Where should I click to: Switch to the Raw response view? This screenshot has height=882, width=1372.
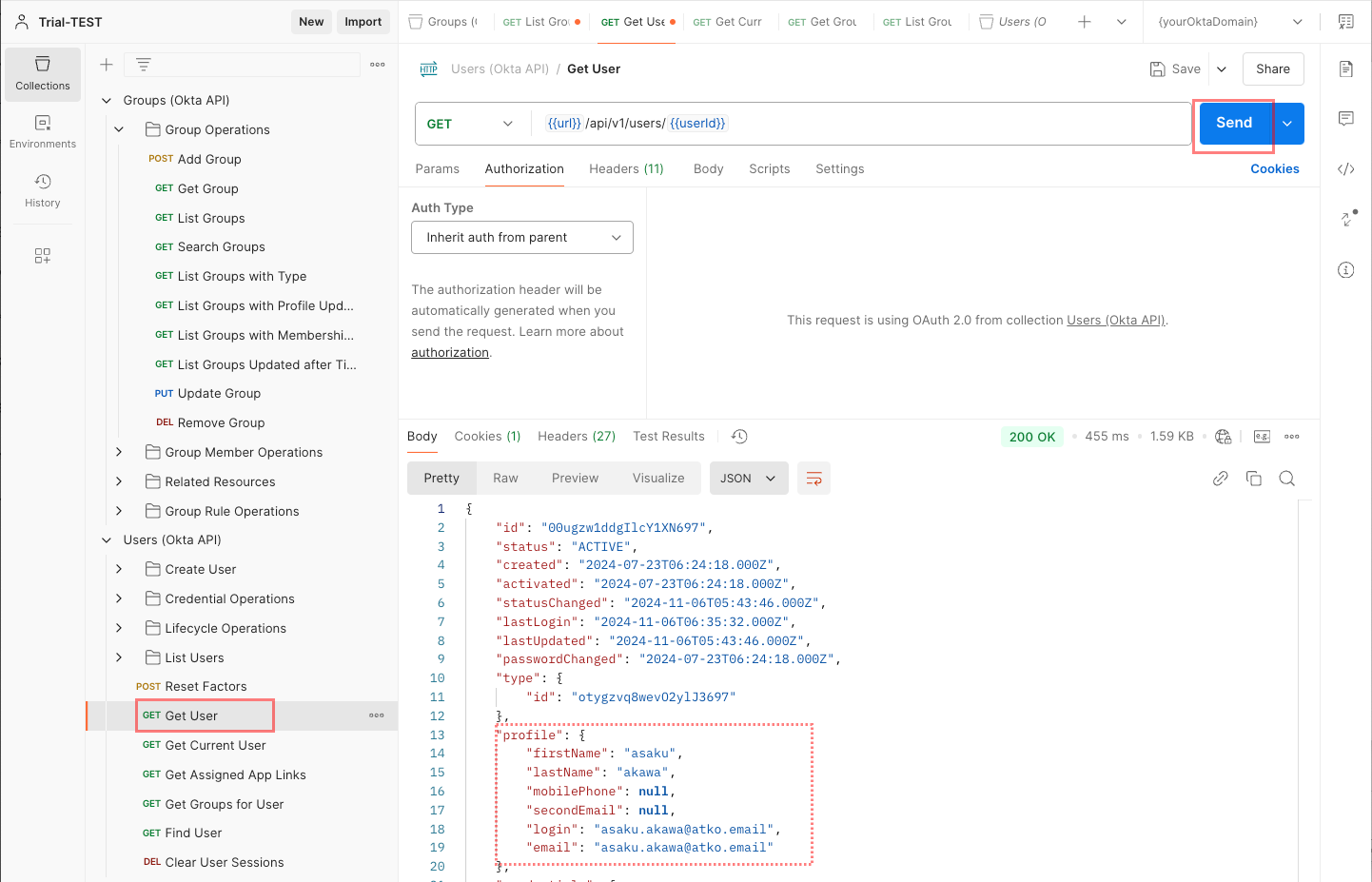click(505, 479)
